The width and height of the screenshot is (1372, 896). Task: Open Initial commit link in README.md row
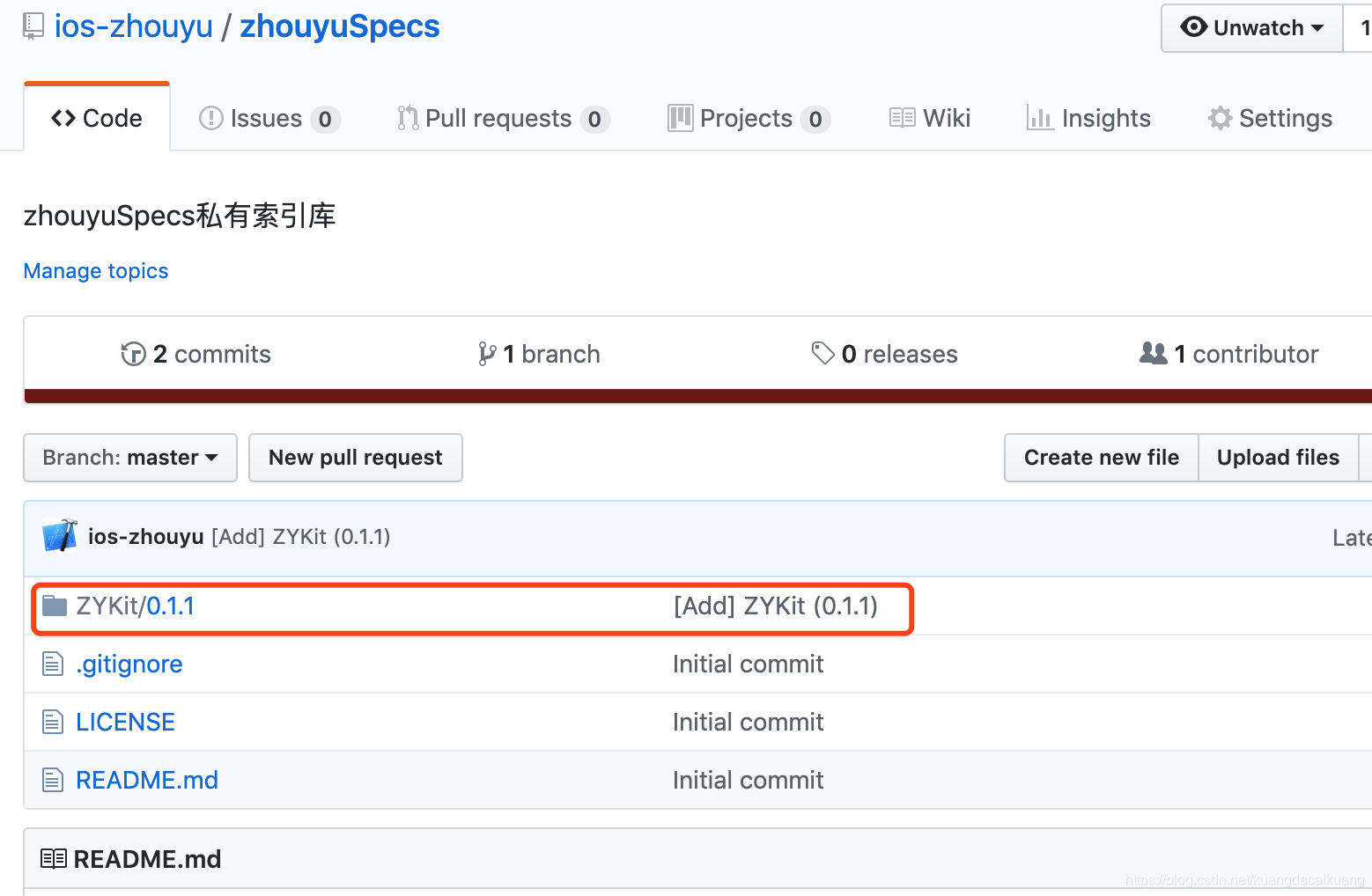point(749,781)
